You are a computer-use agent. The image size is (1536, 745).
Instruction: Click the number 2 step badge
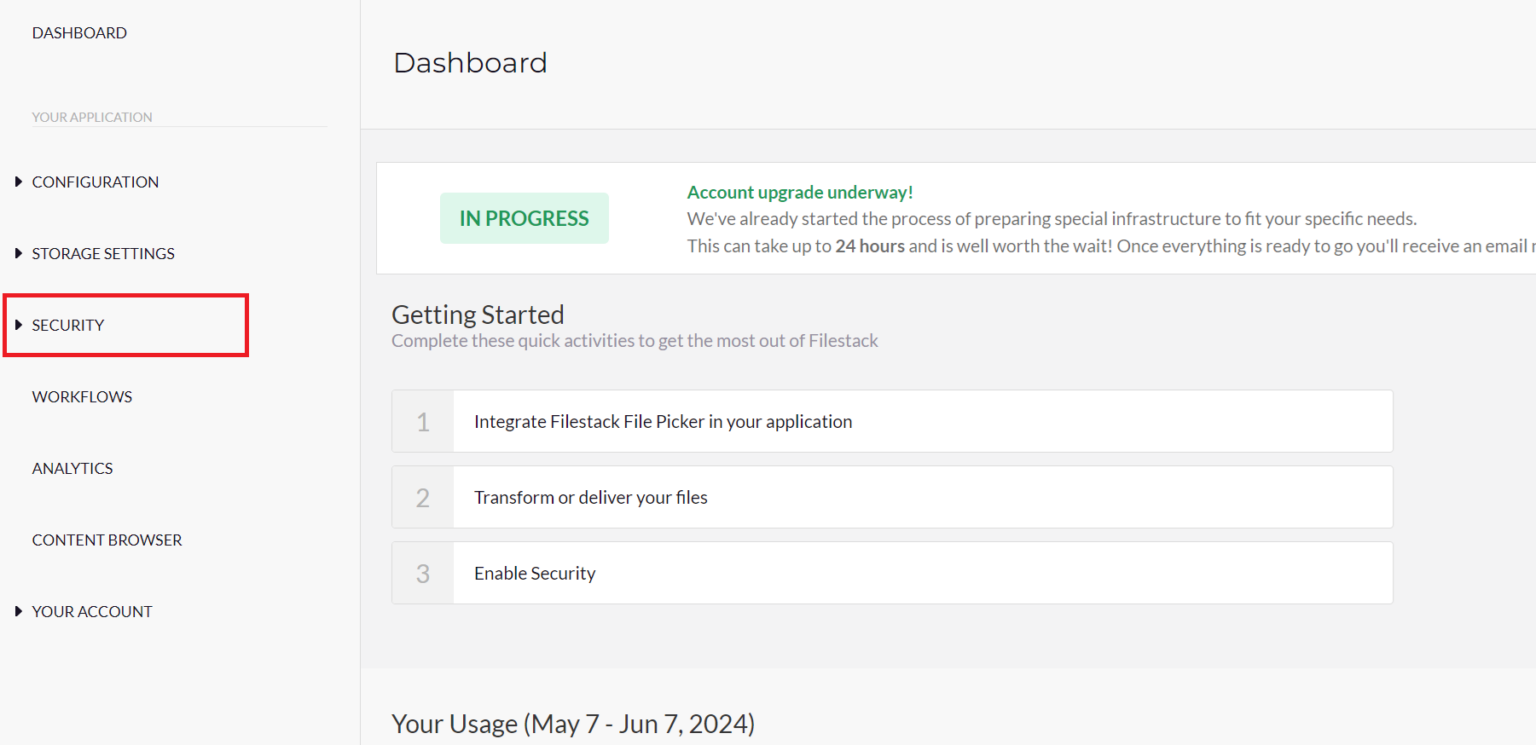pyautogui.click(x=423, y=497)
